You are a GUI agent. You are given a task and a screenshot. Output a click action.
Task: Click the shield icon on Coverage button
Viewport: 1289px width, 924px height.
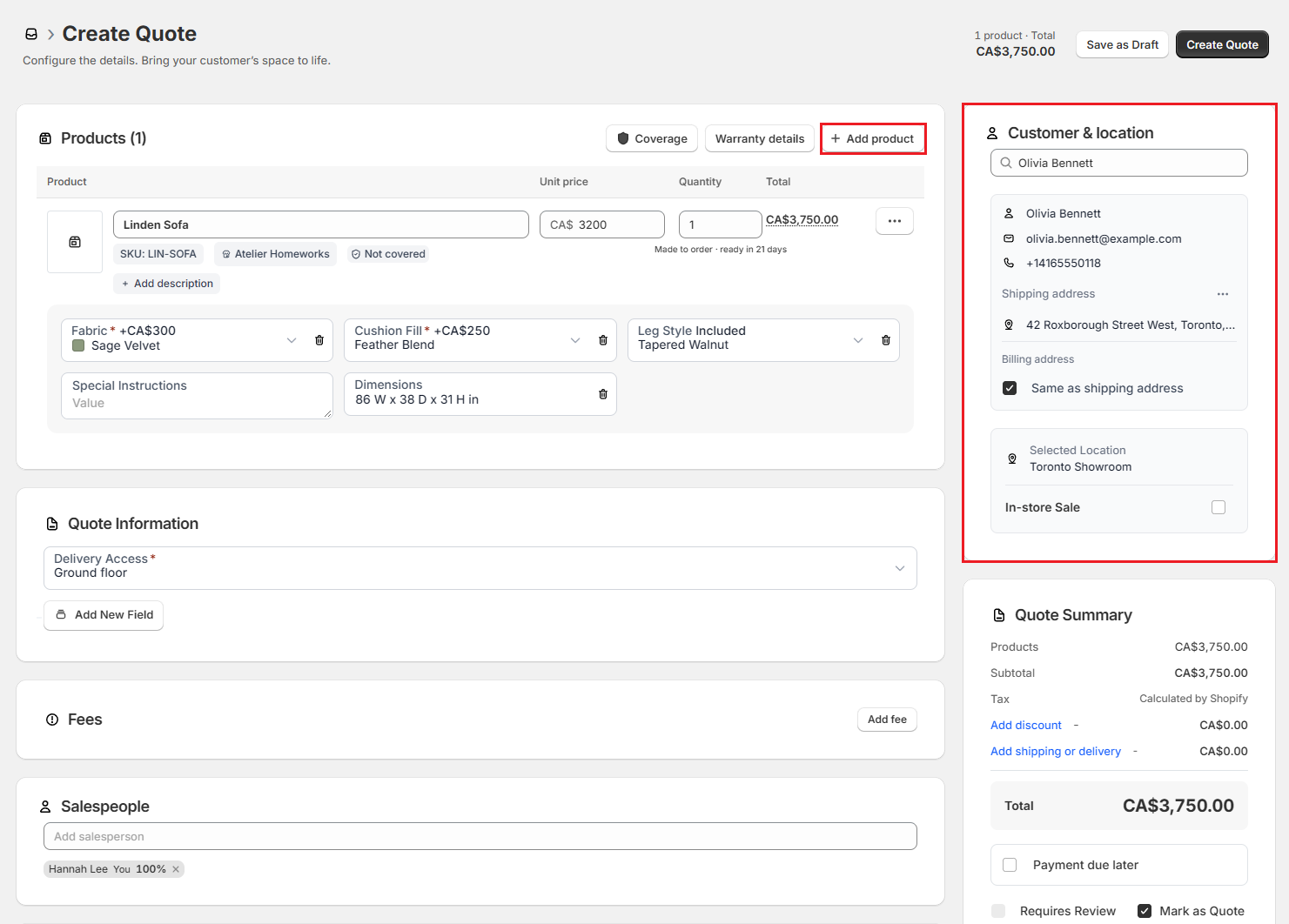[623, 138]
